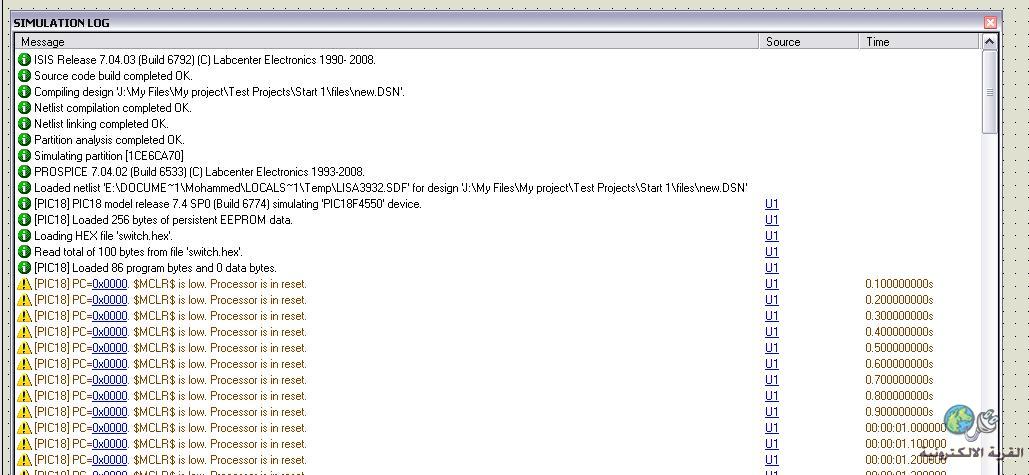This screenshot has width=1029, height=475.
Task: Select the time value 0.600000000s
Action: (x=899, y=363)
